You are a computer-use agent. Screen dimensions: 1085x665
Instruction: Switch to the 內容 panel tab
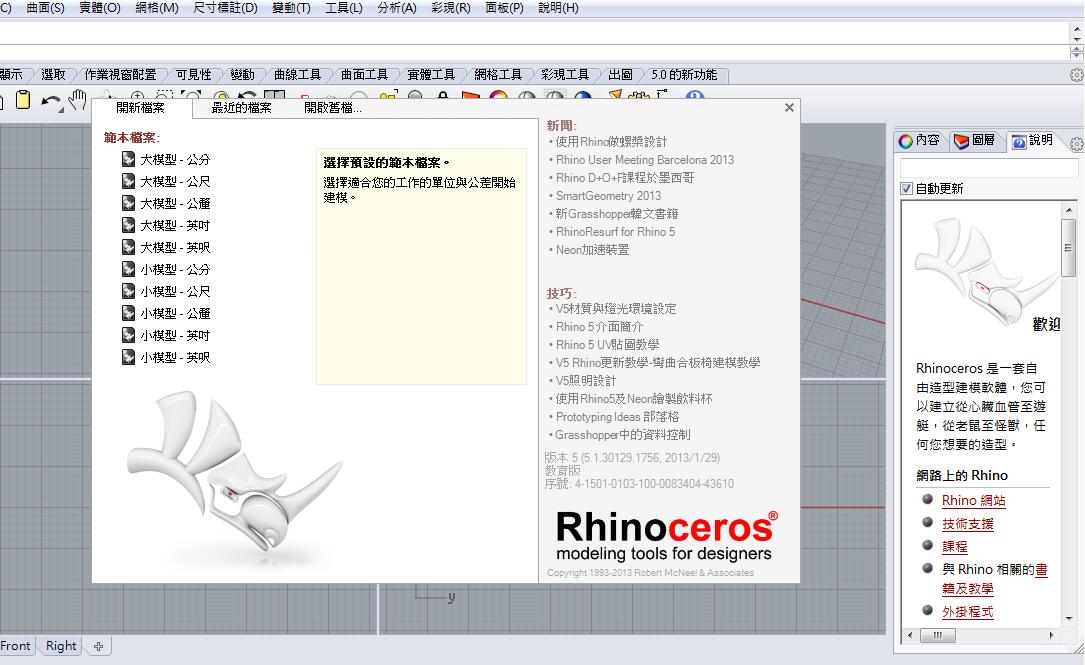[x=920, y=140]
